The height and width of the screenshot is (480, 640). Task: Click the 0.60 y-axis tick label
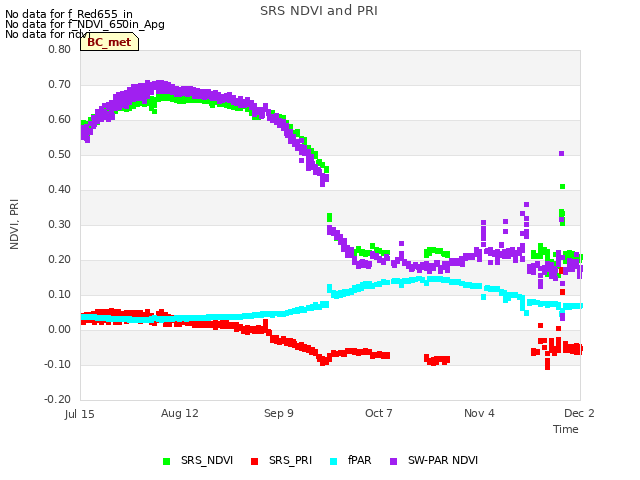tap(60, 120)
